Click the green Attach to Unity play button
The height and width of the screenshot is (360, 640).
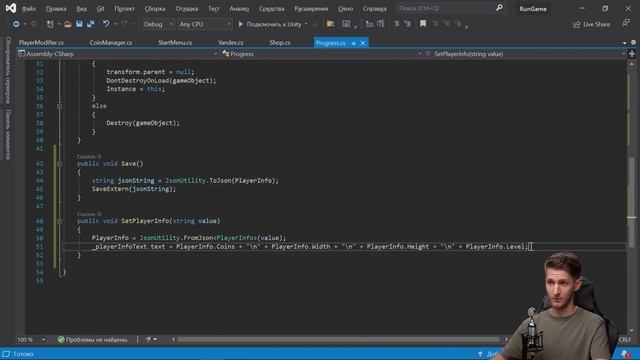[x=240, y=24]
